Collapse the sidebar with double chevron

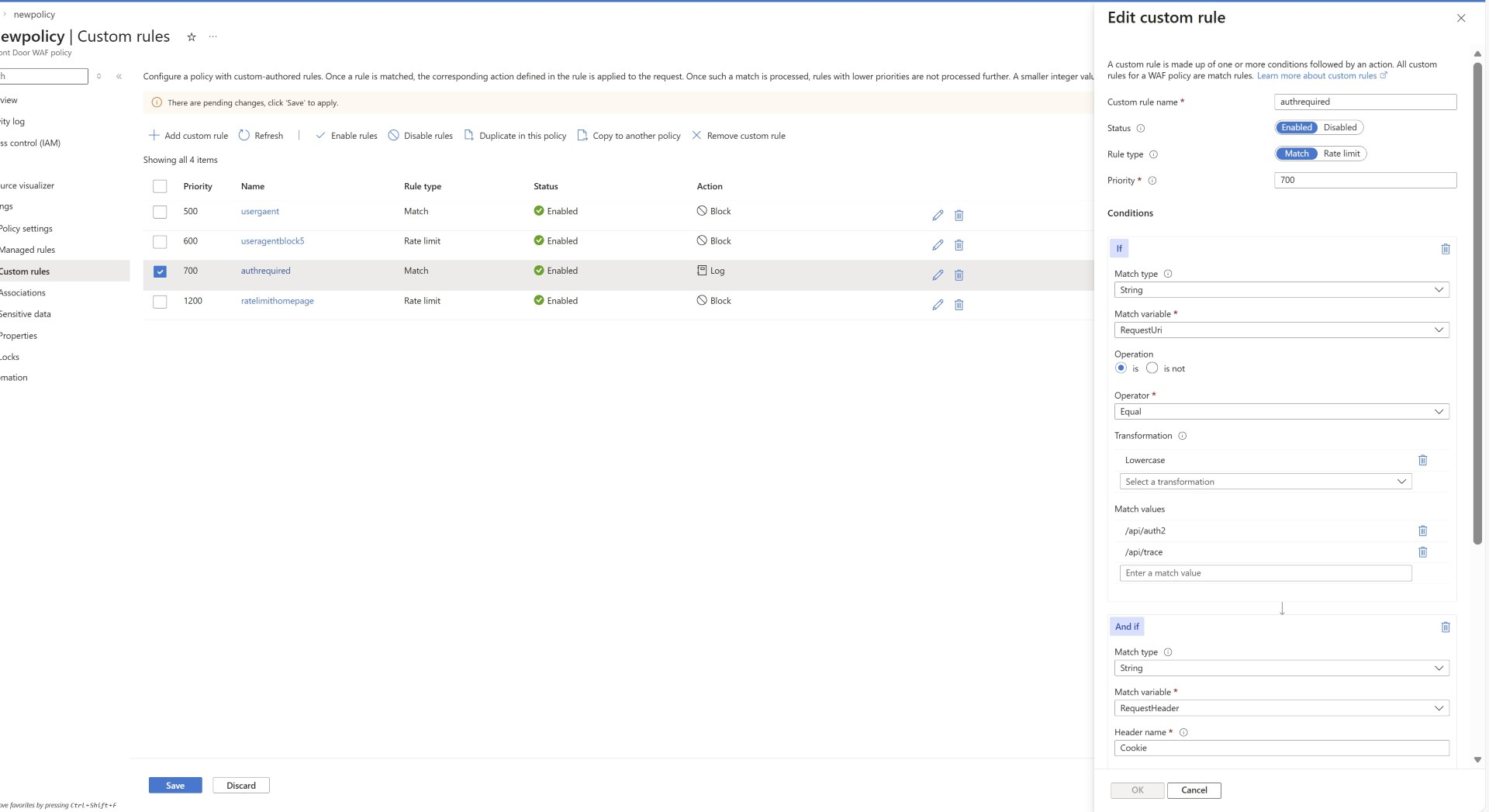119,76
